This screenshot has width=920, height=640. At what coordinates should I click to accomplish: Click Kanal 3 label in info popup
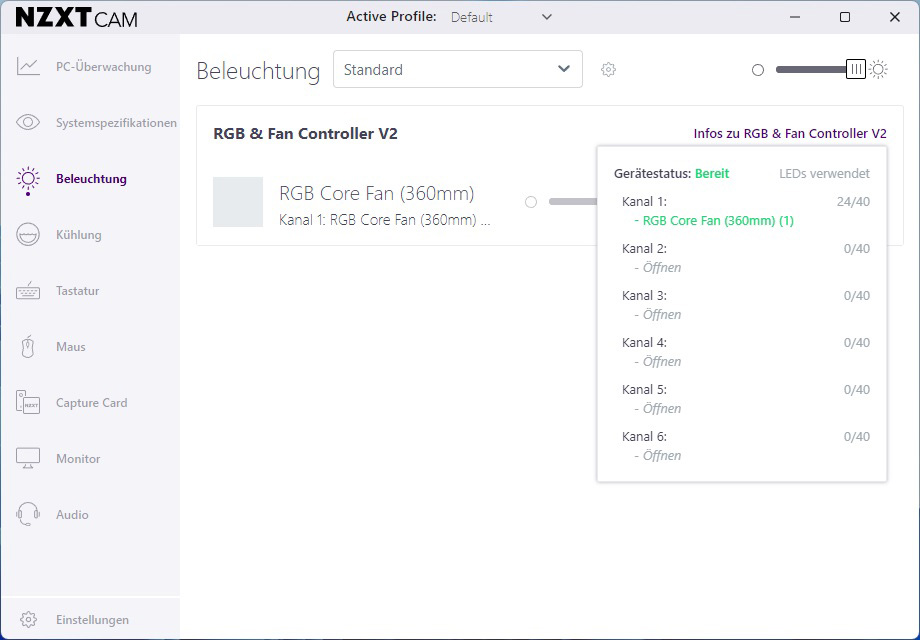644,296
